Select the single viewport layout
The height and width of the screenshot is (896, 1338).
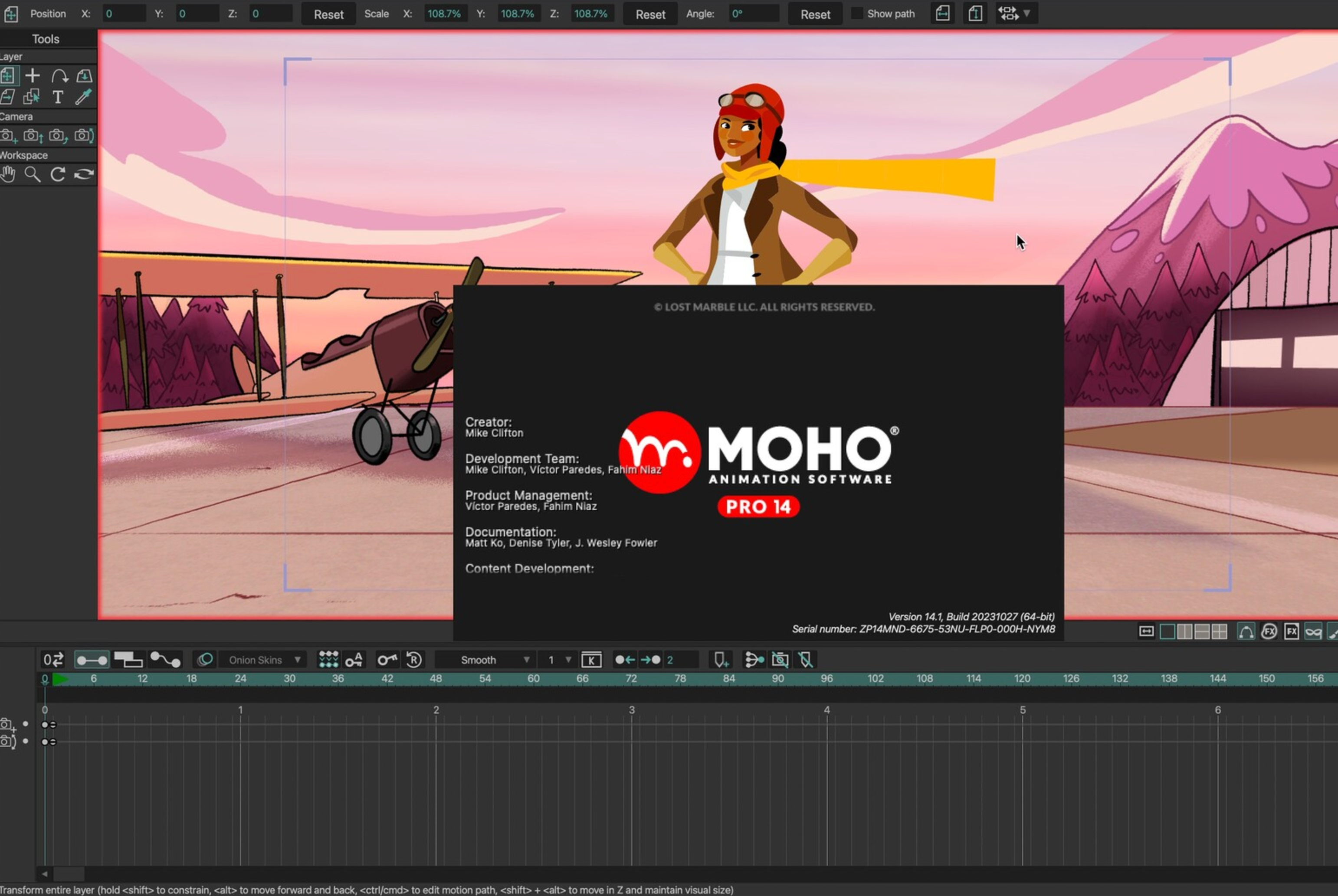pos(1167,631)
